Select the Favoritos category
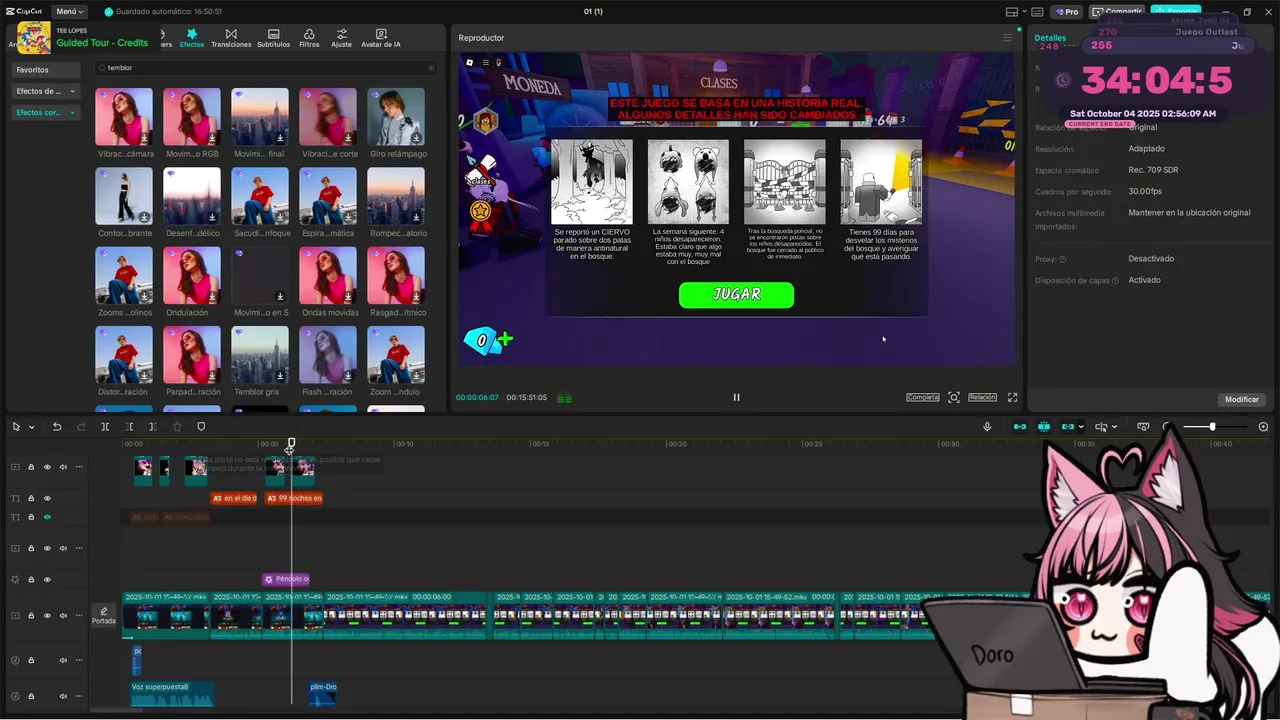Viewport: 1280px width, 720px height. point(45,70)
